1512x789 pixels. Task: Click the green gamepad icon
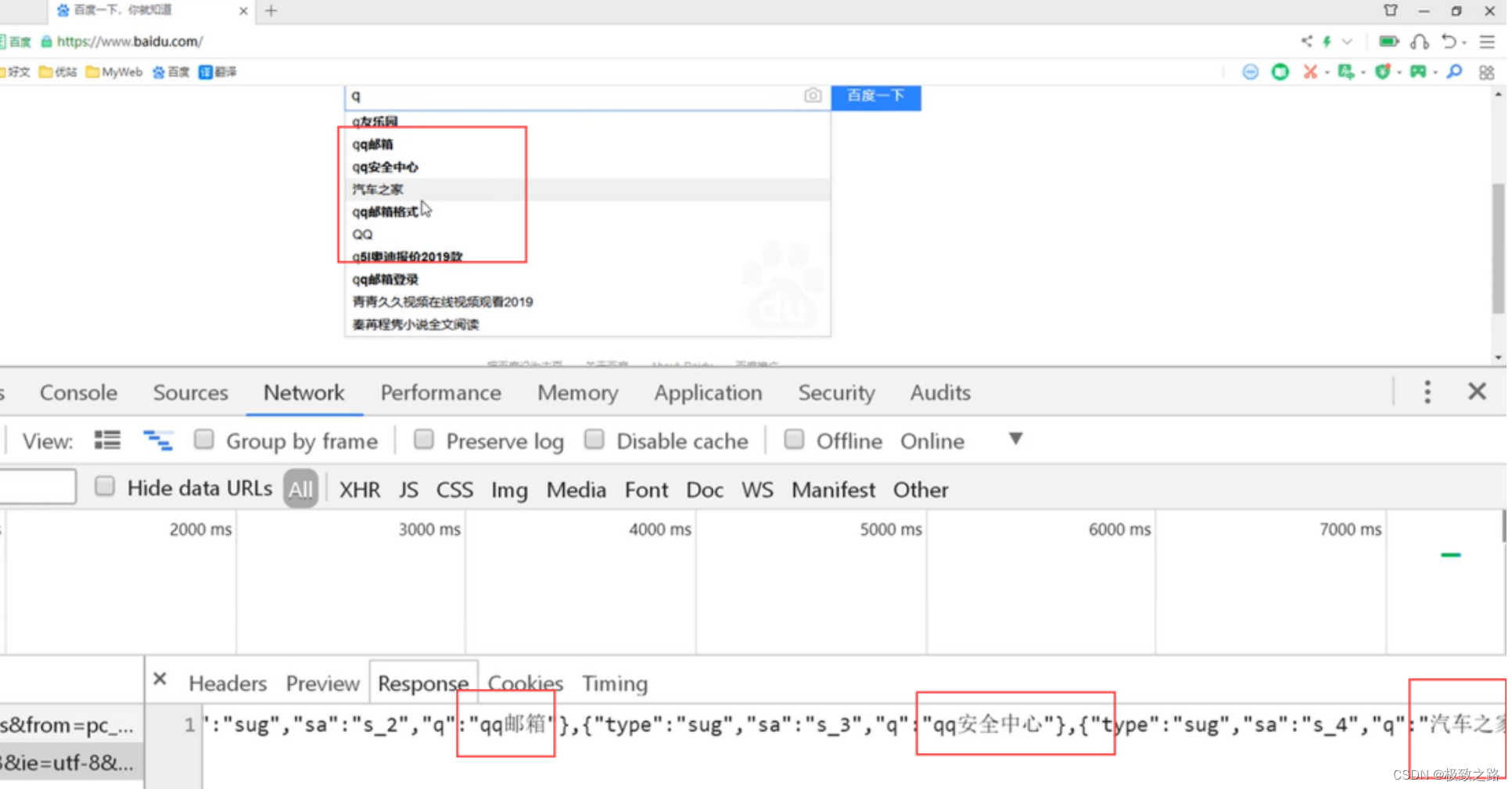tap(1418, 72)
